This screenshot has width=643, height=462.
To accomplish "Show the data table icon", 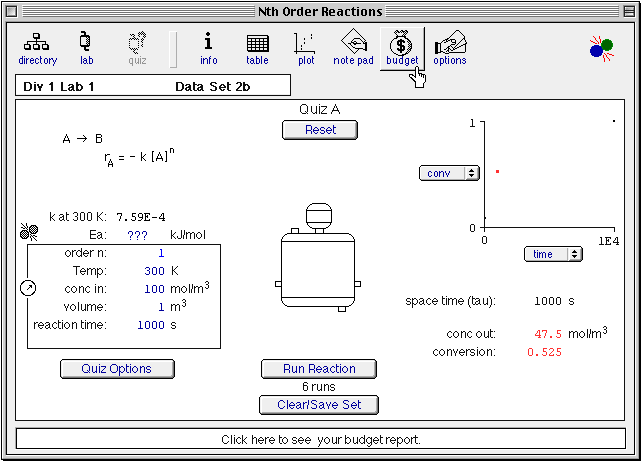I will [257, 46].
